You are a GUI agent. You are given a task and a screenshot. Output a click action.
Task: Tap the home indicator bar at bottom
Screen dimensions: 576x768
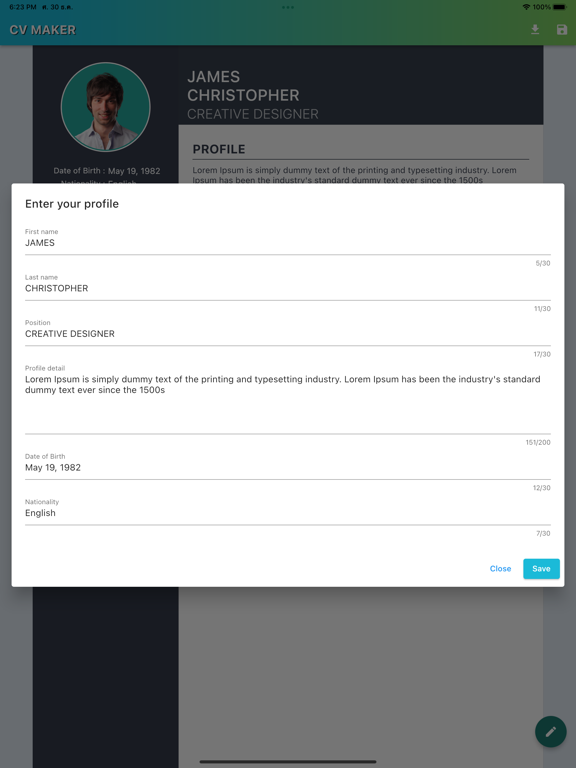288,762
